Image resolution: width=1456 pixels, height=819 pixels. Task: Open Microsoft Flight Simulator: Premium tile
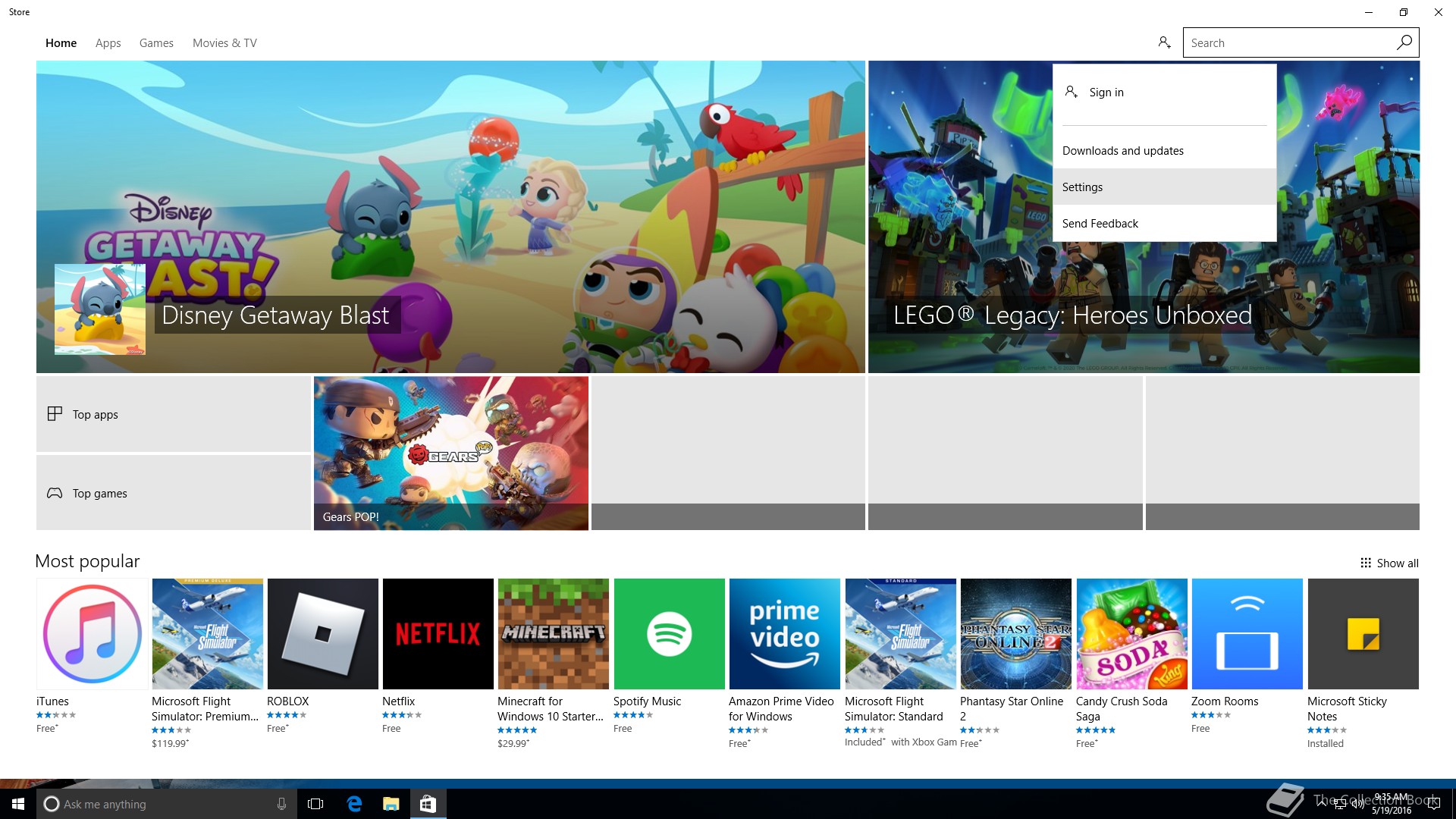pyautogui.click(x=208, y=634)
